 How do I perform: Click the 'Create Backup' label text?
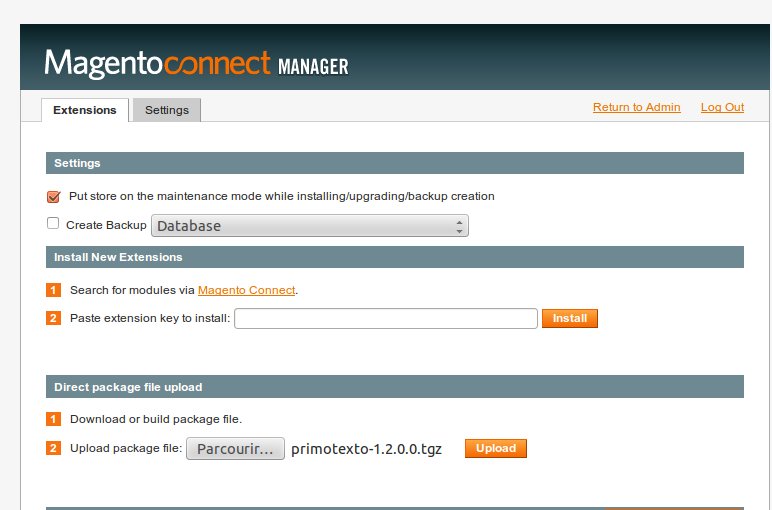pyautogui.click(x=106, y=225)
